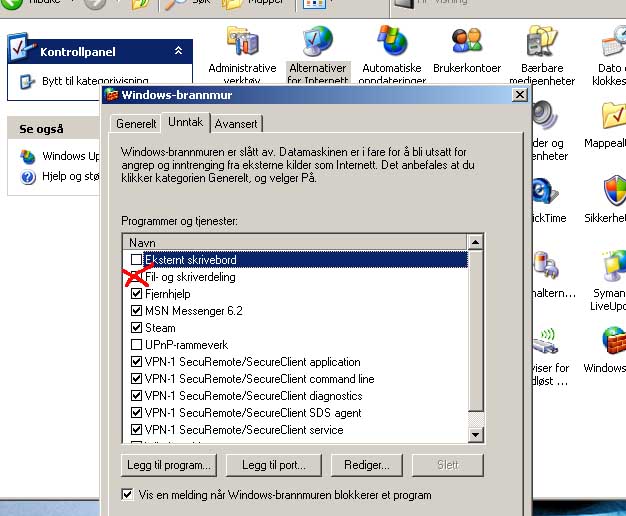Click the Windows Update icon in Se også
The height and width of the screenshot is (516, 626).
[28, 157]
